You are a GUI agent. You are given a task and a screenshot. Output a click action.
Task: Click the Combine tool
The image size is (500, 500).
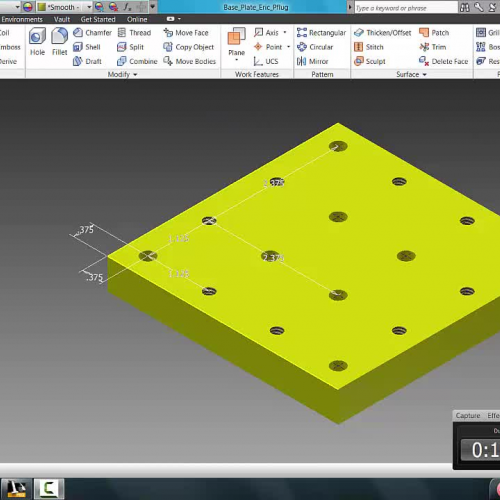click(x=137, y=61)
